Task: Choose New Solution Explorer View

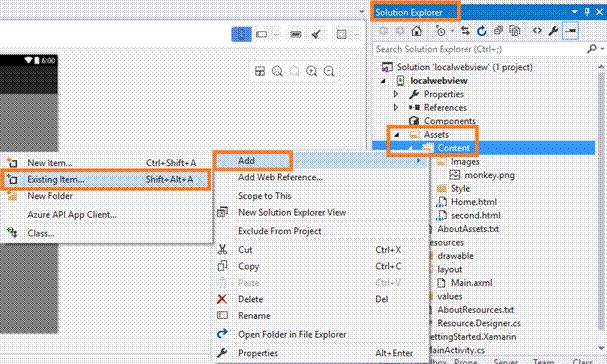Action: [x=292, y=213]
